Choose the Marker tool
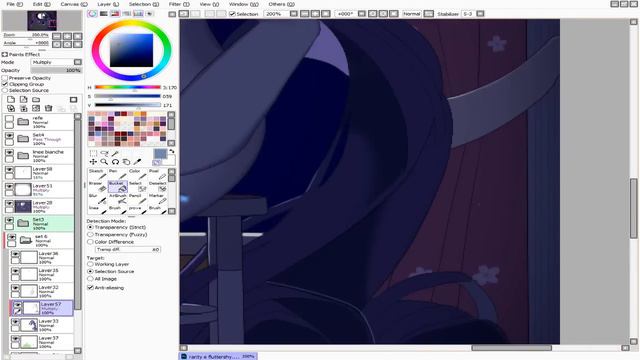Viewport: 640px width, 360px height. tap(158, 198)
